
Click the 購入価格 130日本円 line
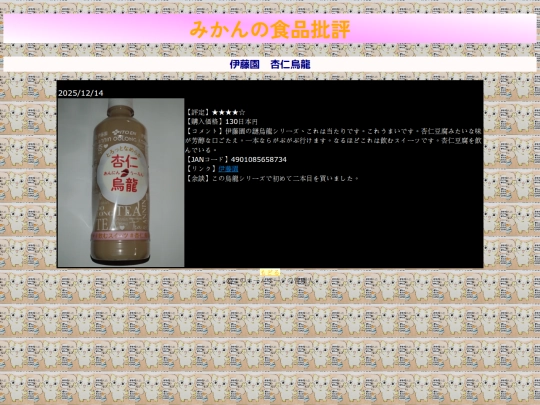221,122
